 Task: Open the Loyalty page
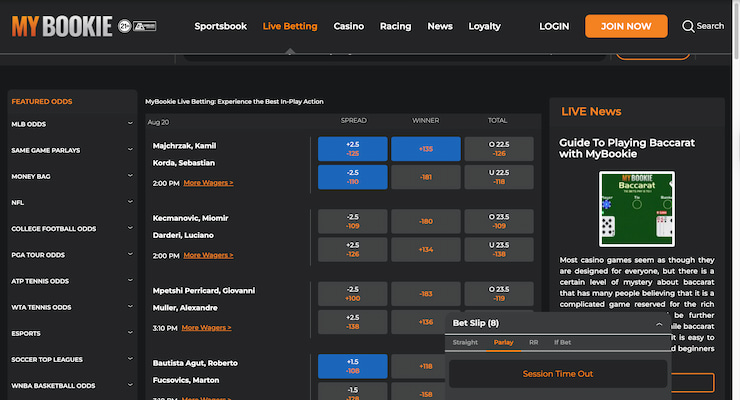484,26
